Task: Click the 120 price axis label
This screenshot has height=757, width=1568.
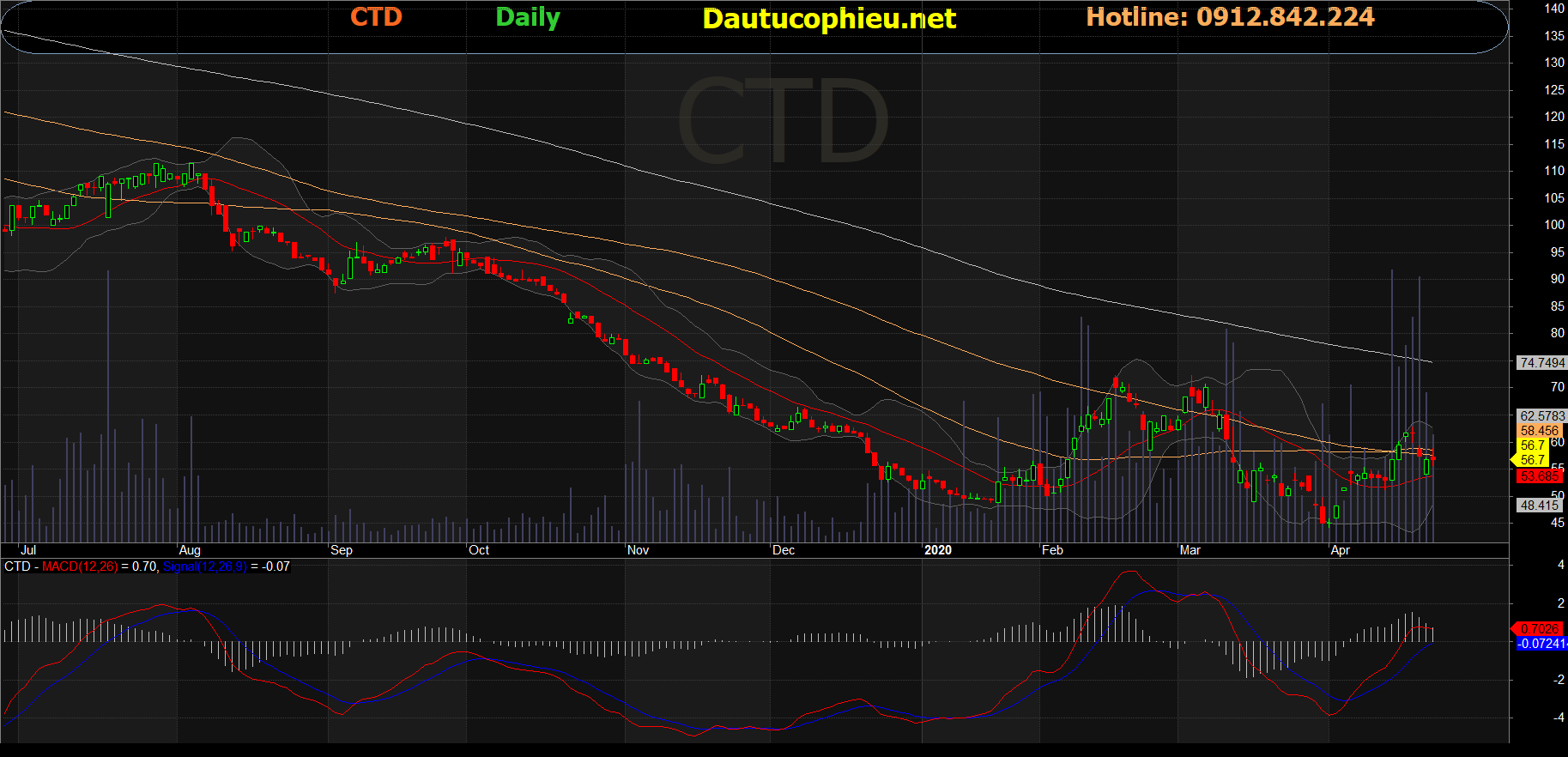Action: [1554, 117]
